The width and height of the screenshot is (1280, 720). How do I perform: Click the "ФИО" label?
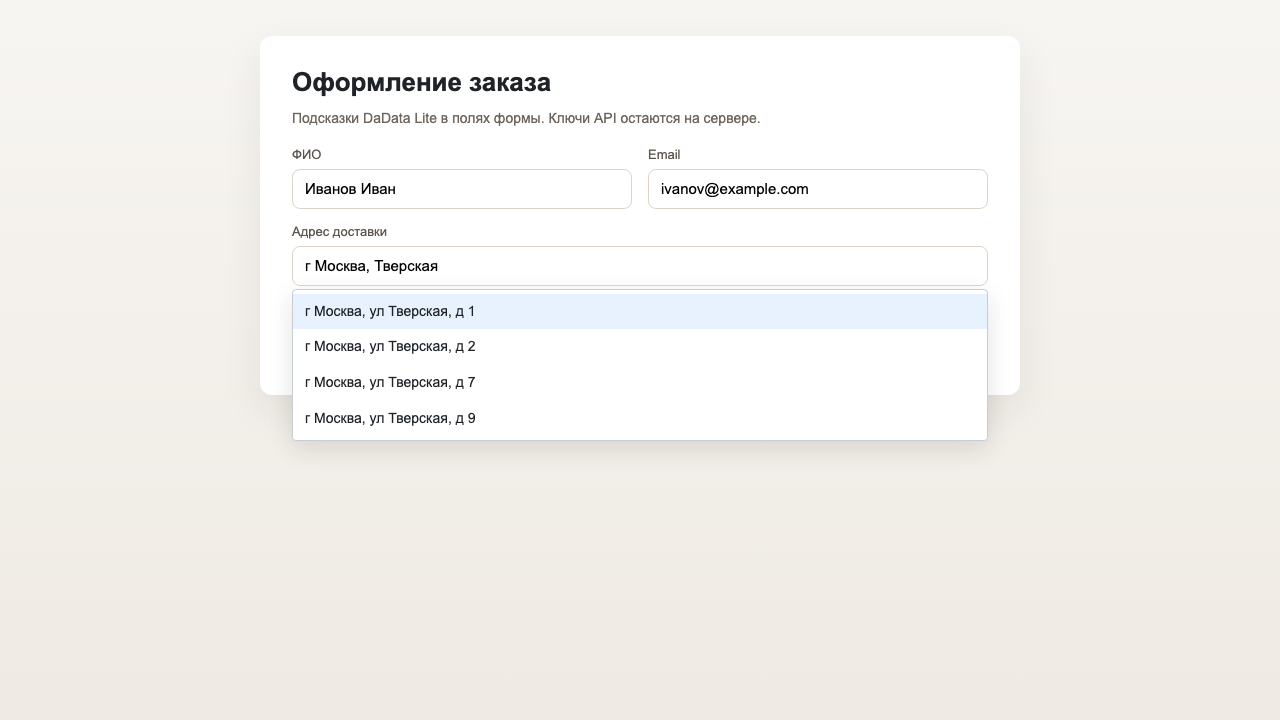coord(307,155)
